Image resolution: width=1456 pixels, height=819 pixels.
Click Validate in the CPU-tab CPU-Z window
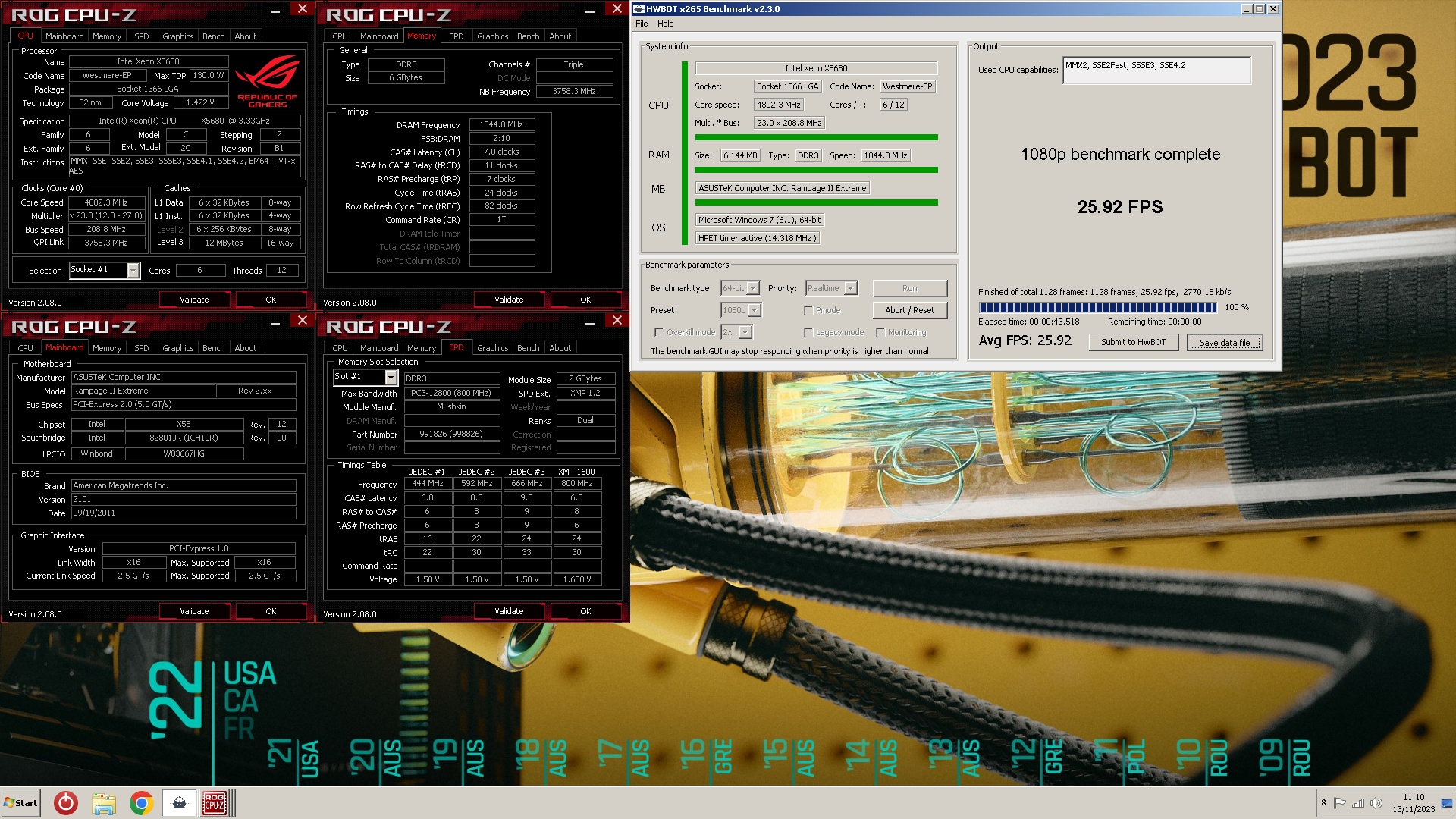[x=194, y=300]
